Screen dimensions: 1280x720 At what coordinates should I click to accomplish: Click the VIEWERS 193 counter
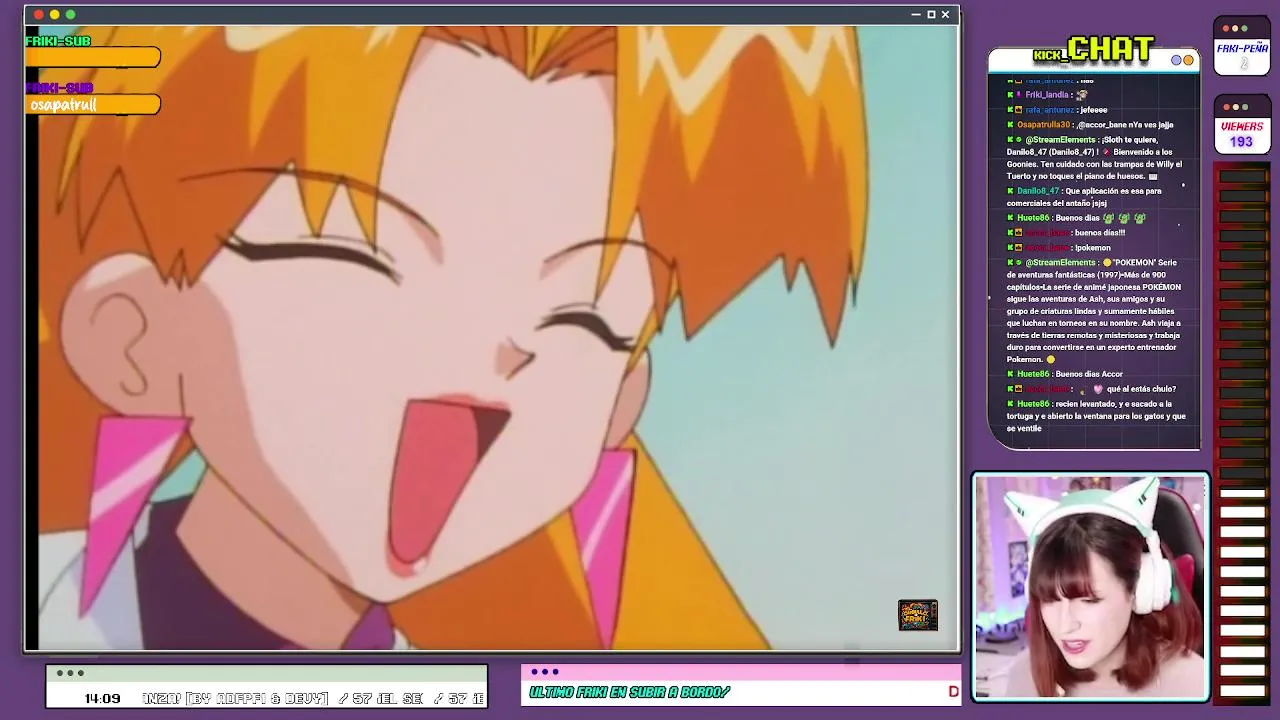pos(1242,125)
